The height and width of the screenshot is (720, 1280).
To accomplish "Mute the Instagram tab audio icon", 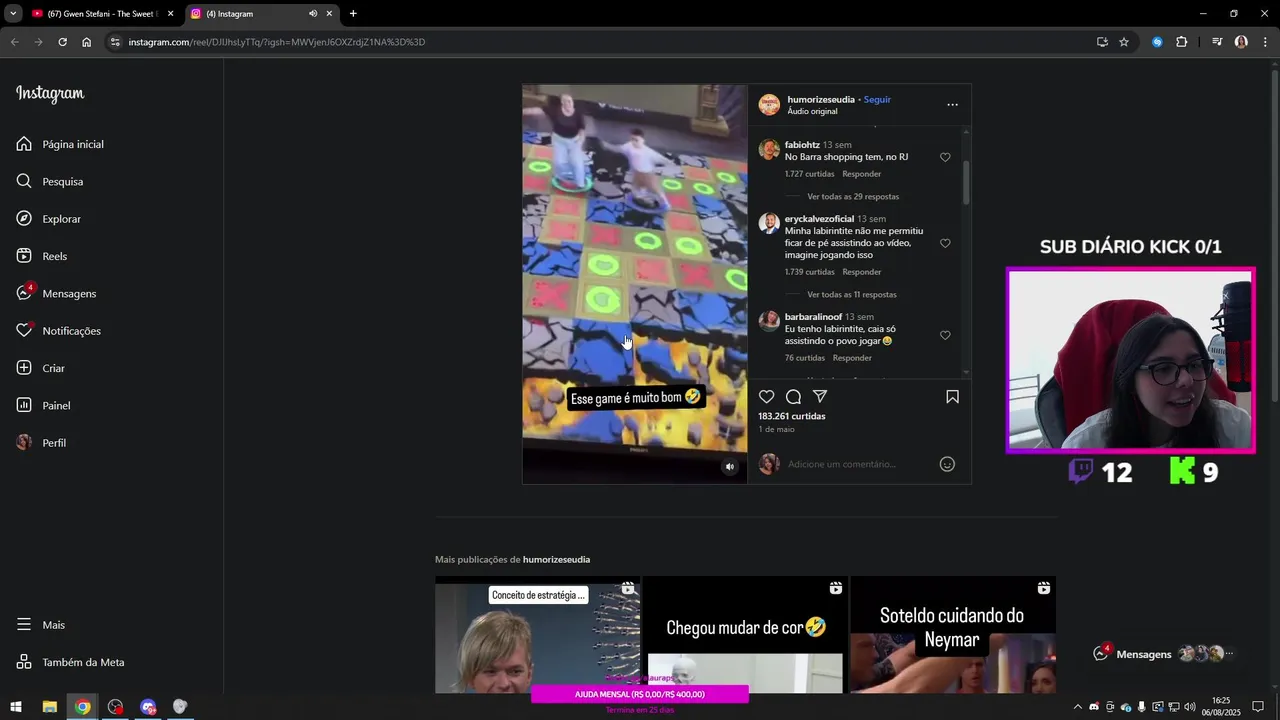I will point(313,14).
